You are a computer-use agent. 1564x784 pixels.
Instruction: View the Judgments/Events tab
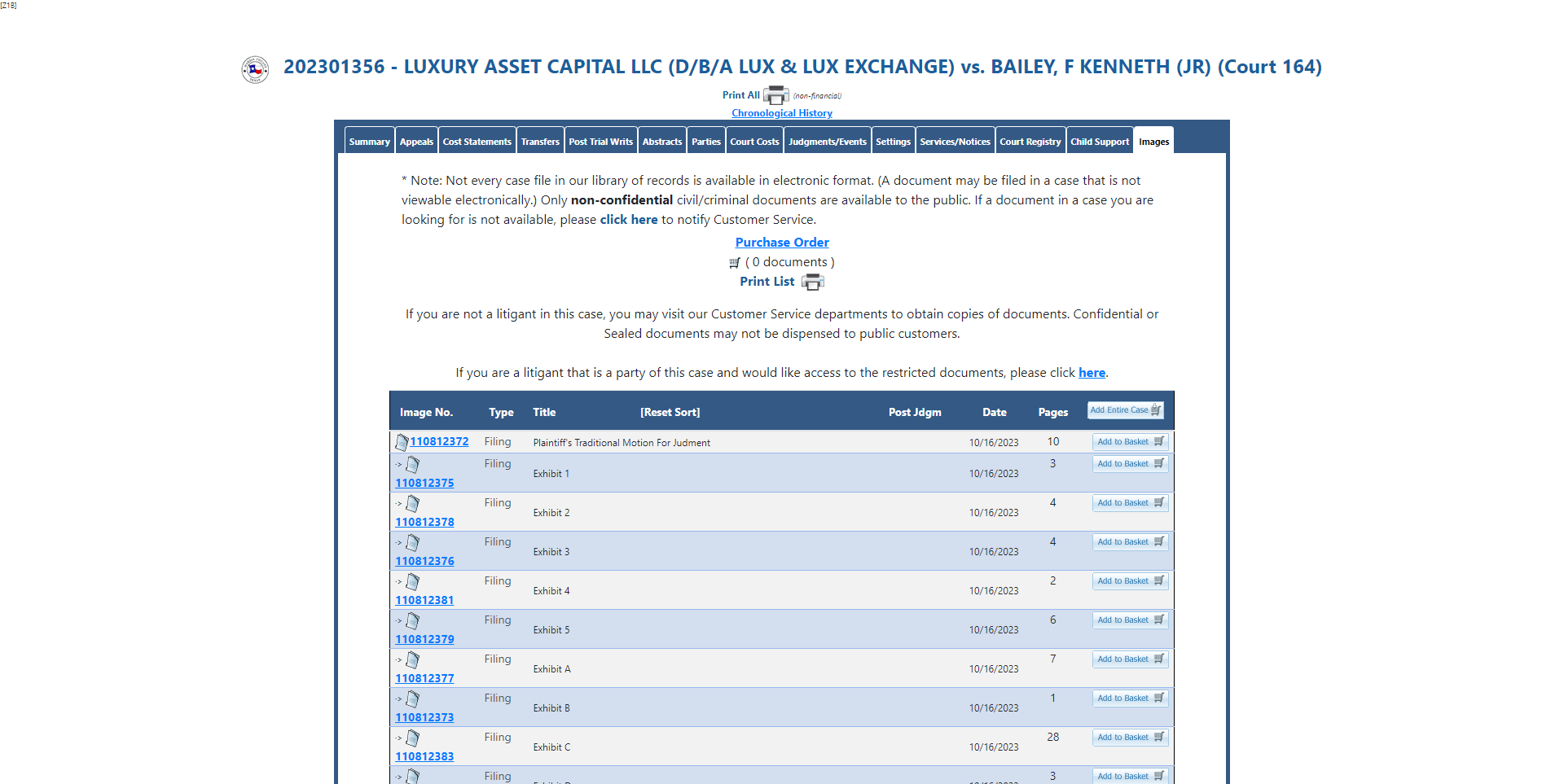click(828, 141)
